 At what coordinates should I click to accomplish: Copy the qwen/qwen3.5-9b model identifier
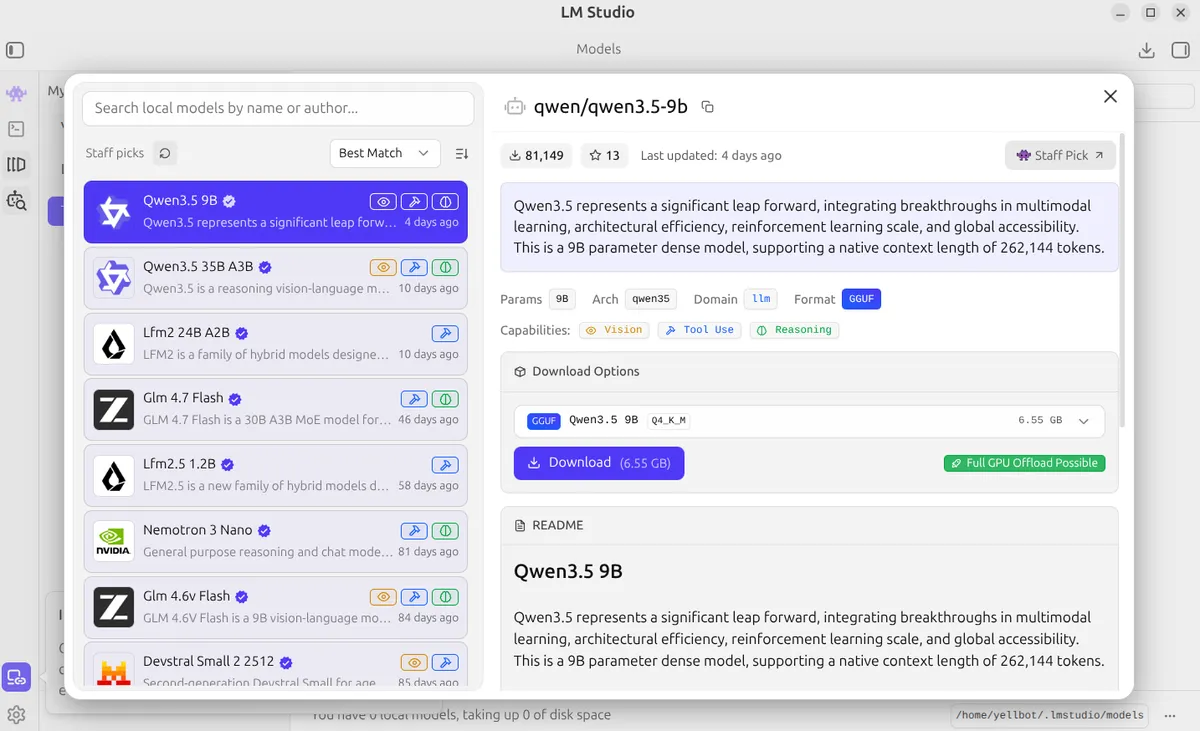[x=707, y=107]
